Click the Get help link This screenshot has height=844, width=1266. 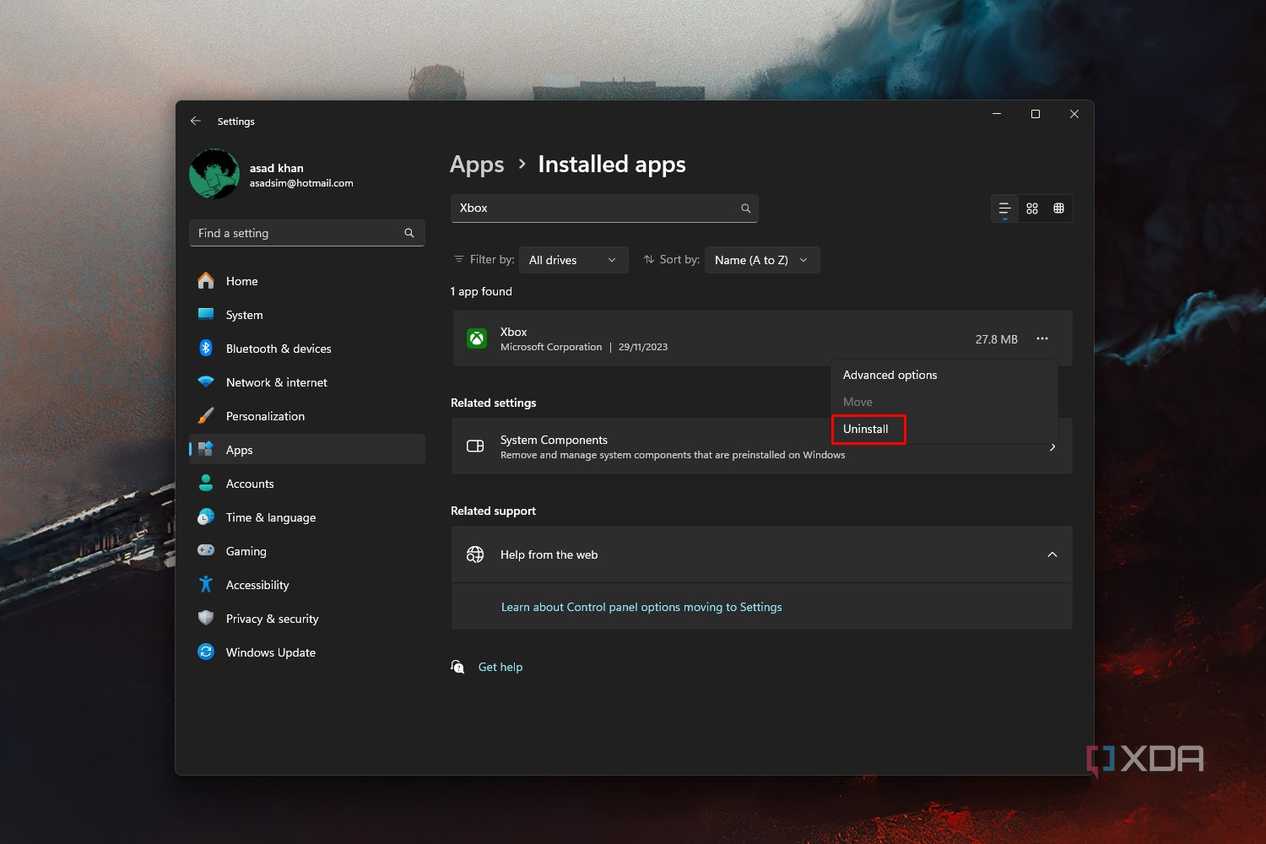click(500, 667)
